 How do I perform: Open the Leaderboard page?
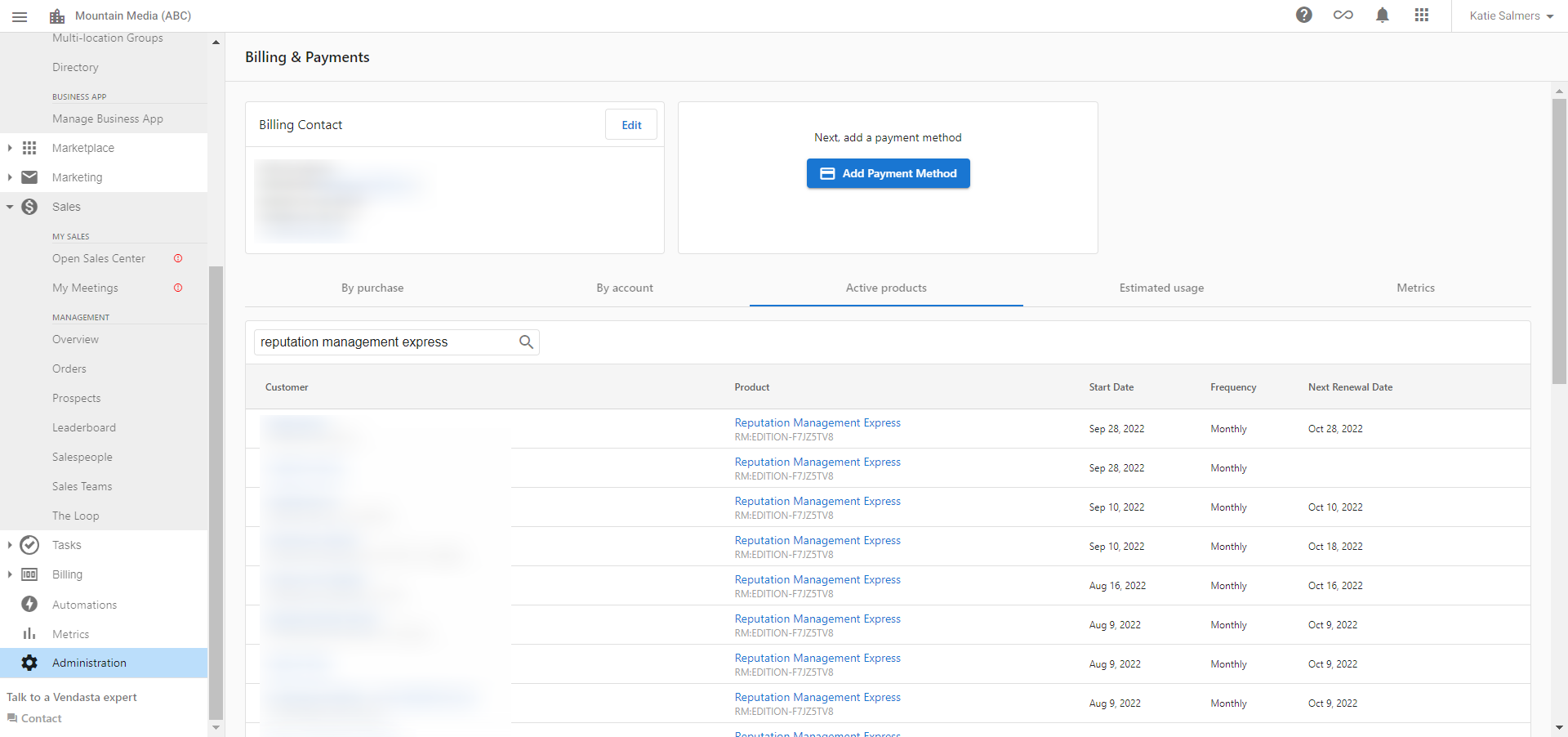(84, 427)
